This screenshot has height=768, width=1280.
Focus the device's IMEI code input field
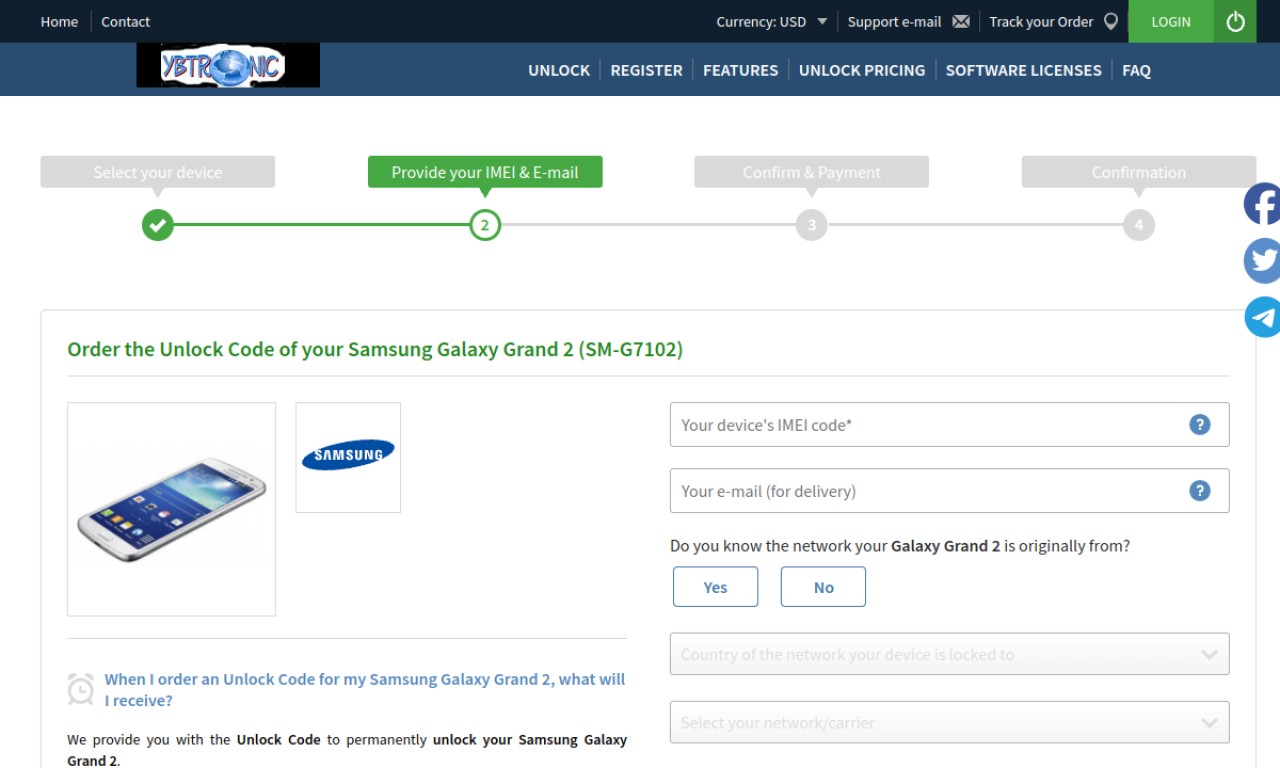coord(949,425)
